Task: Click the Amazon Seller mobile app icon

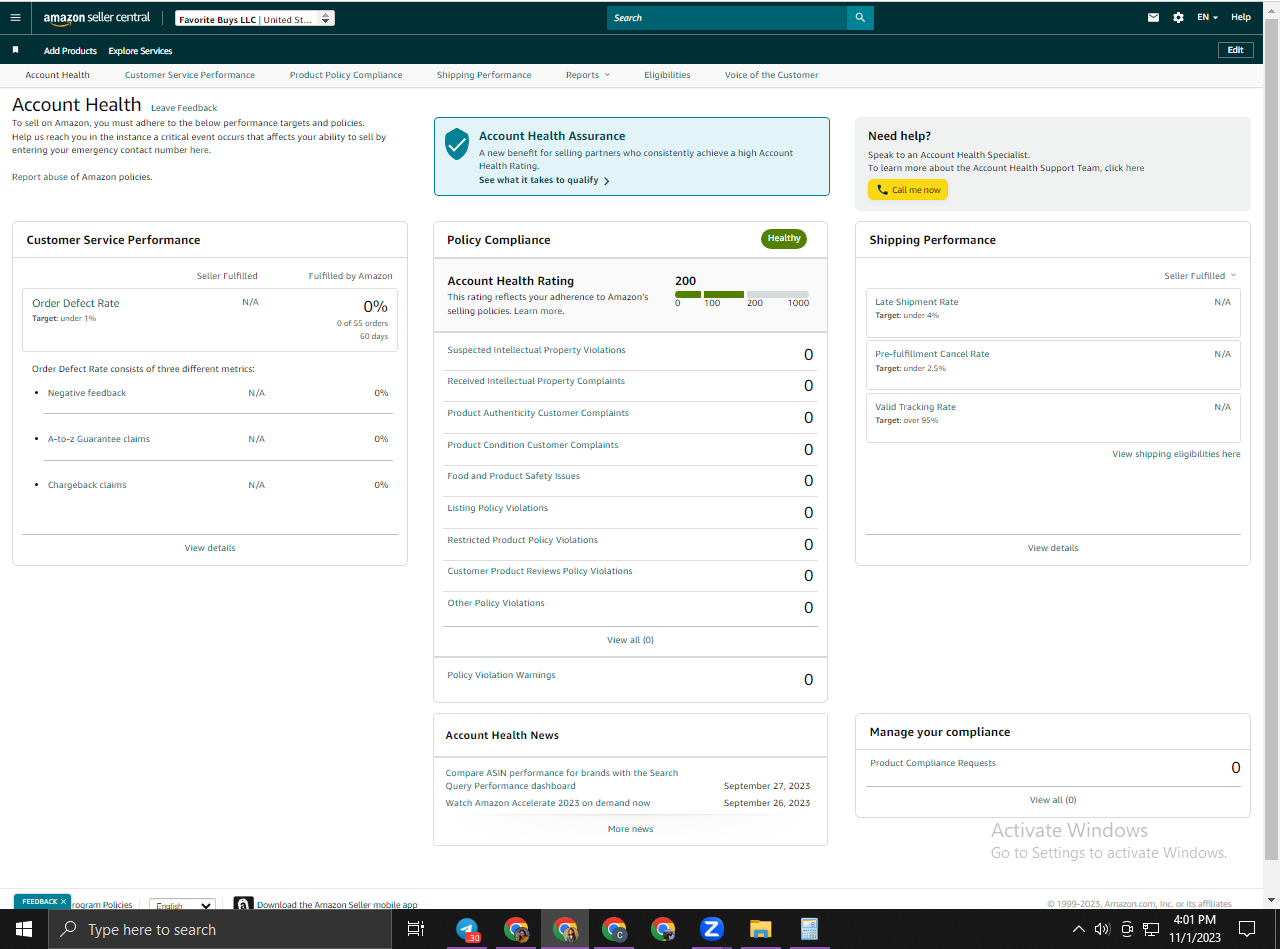Action: point(243,904)
